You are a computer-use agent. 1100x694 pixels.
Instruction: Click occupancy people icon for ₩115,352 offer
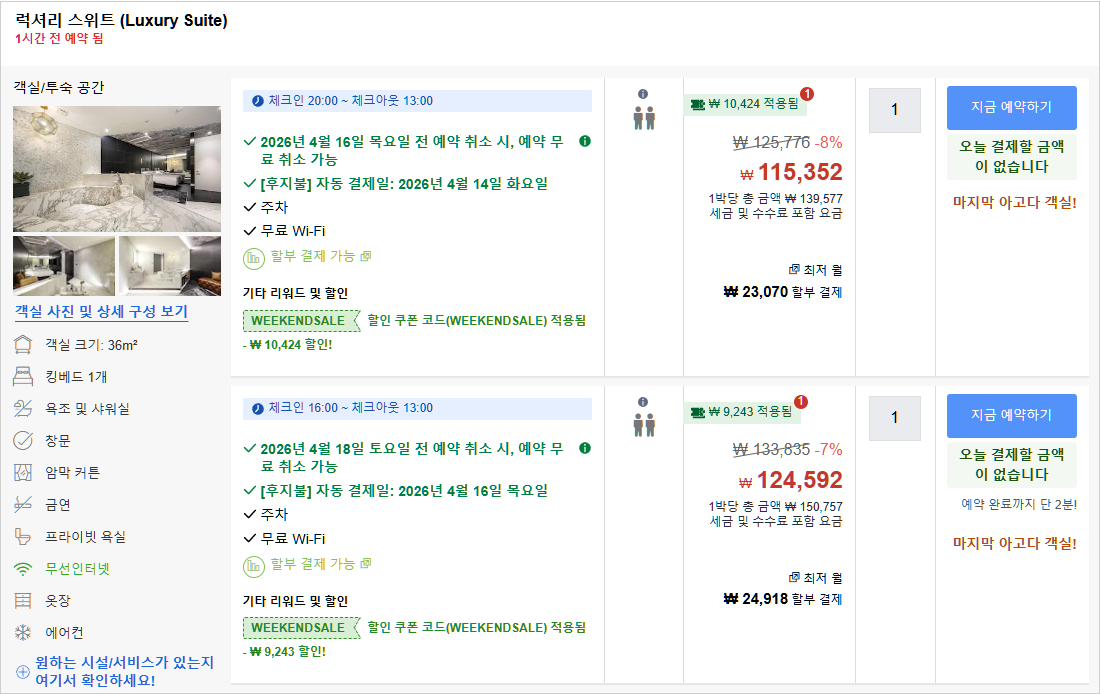[x=644, y=118]
